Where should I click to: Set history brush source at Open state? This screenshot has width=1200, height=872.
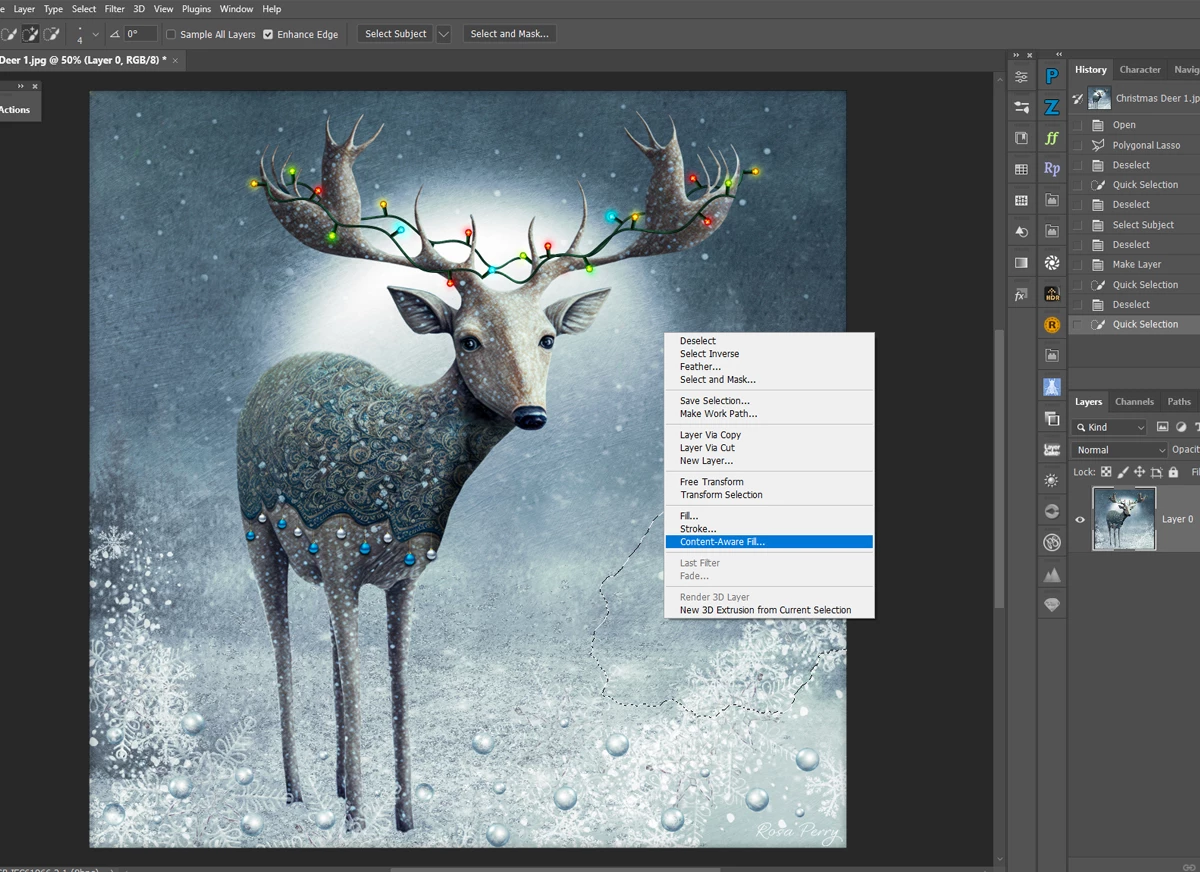click(x=1077, y=125)
